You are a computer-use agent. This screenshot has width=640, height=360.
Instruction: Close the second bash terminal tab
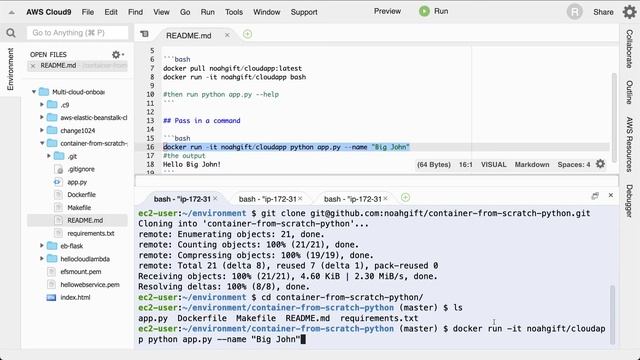tap(300, 198)
